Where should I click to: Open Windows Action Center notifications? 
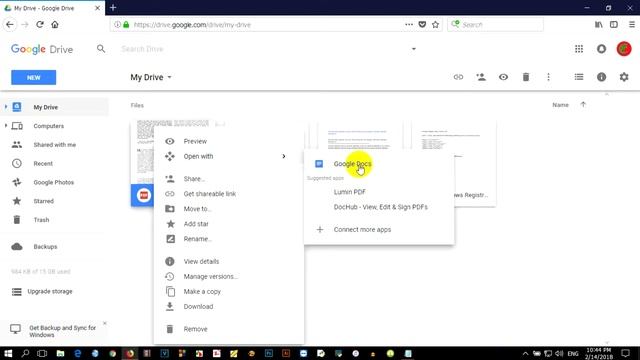[625, 353]
